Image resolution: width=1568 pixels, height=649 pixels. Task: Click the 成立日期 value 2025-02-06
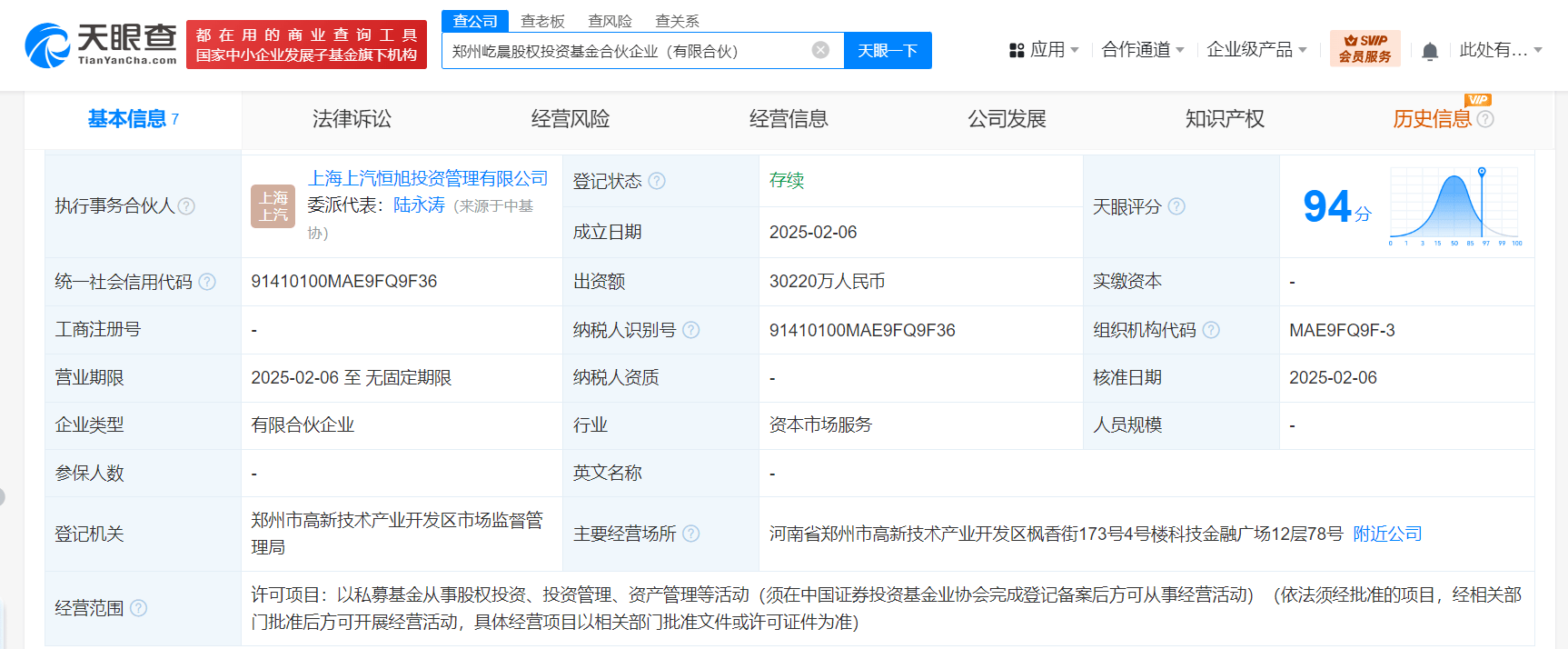[x=813, y=233]
